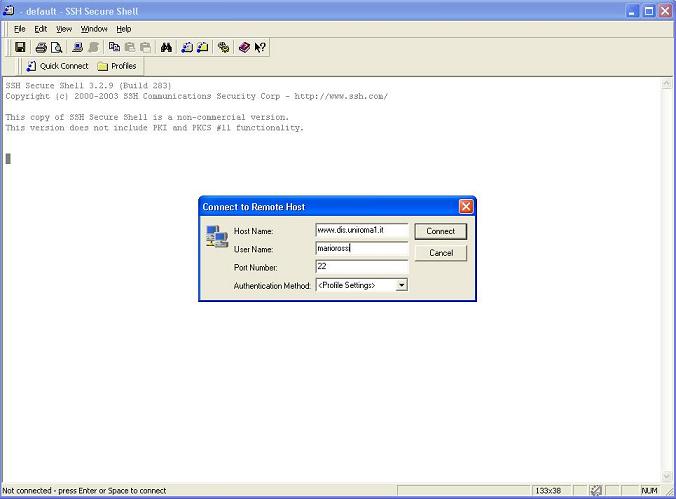The width and height of the screenshot is (676, 499).
Task: Click the Connect computer icon in toolbar
Action: pyautogui.click(x=78, y=47)
